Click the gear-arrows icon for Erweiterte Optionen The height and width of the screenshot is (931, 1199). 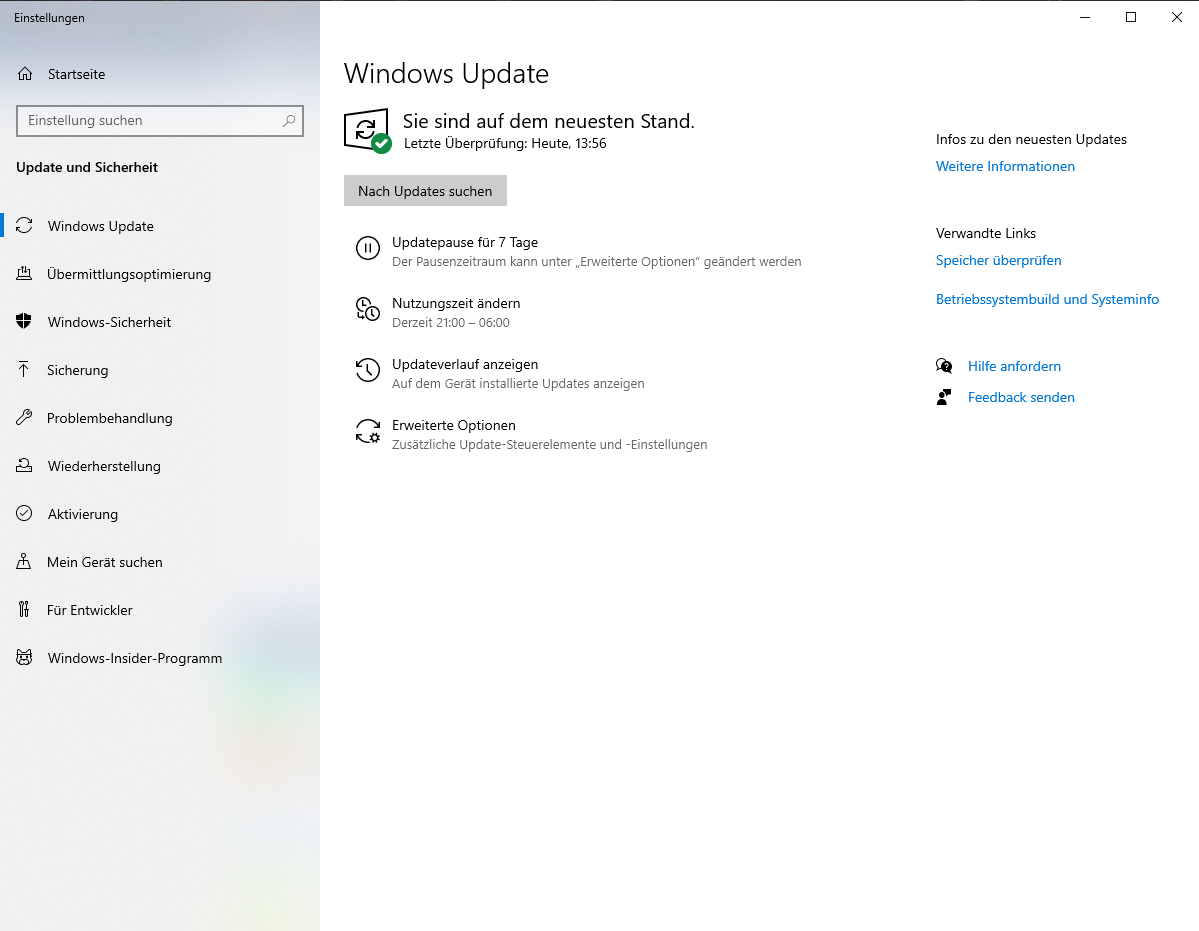[x=368, y=431]
